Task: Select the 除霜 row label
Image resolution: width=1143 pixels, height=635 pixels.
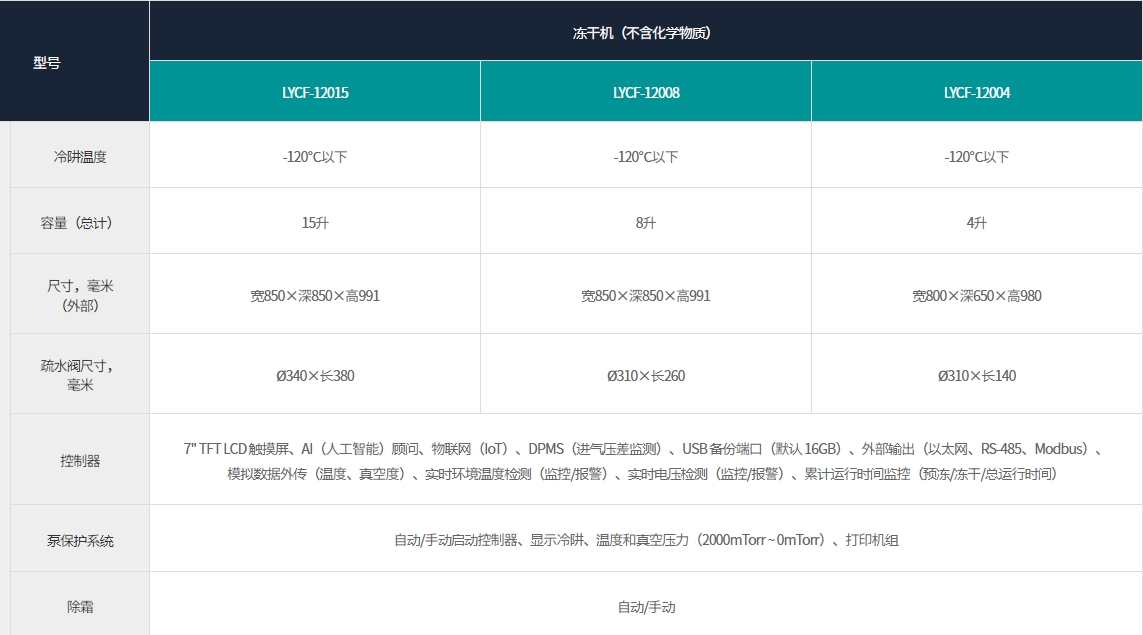Action: coord(80,607)
